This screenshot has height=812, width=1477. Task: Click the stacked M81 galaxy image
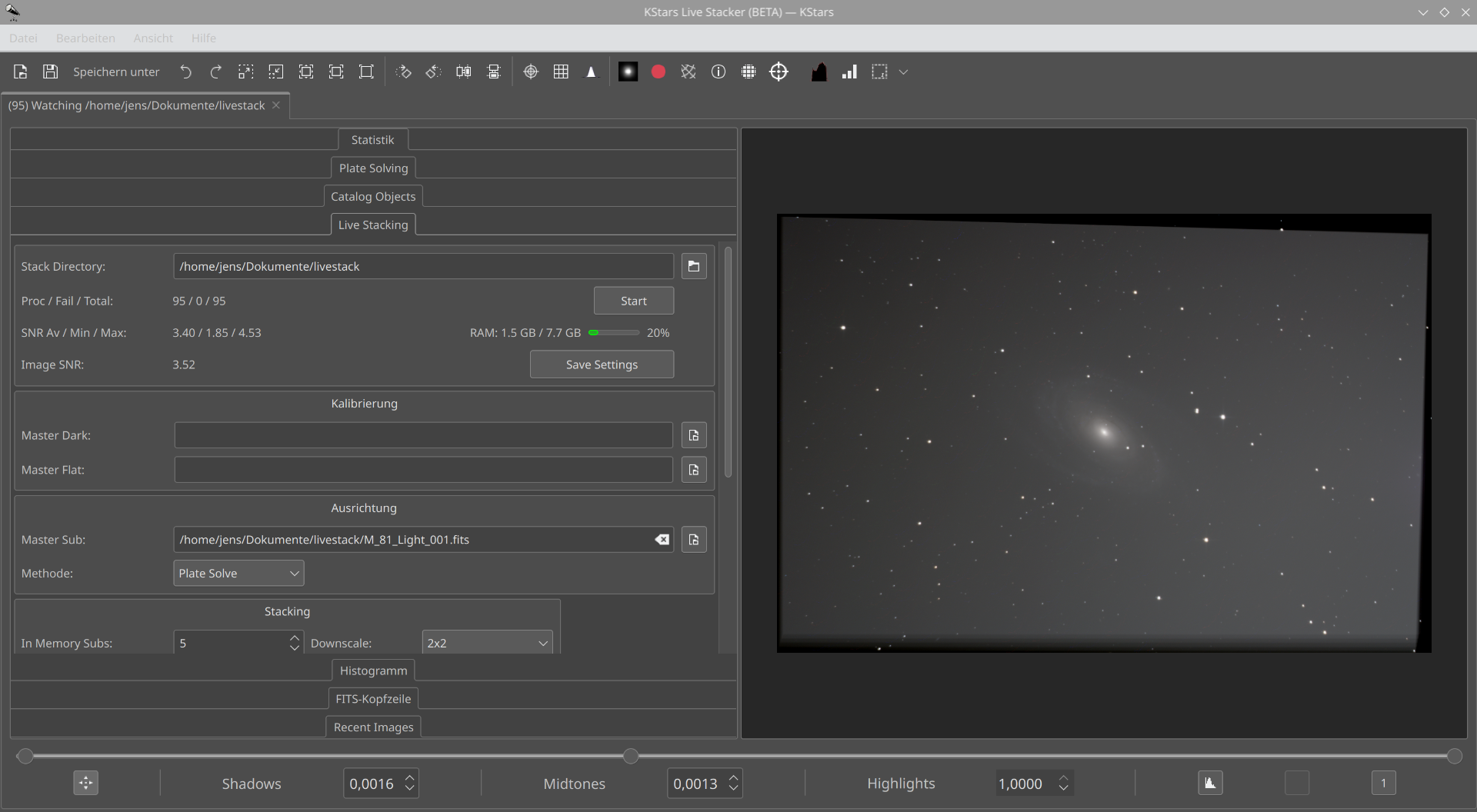point(1104,434)
